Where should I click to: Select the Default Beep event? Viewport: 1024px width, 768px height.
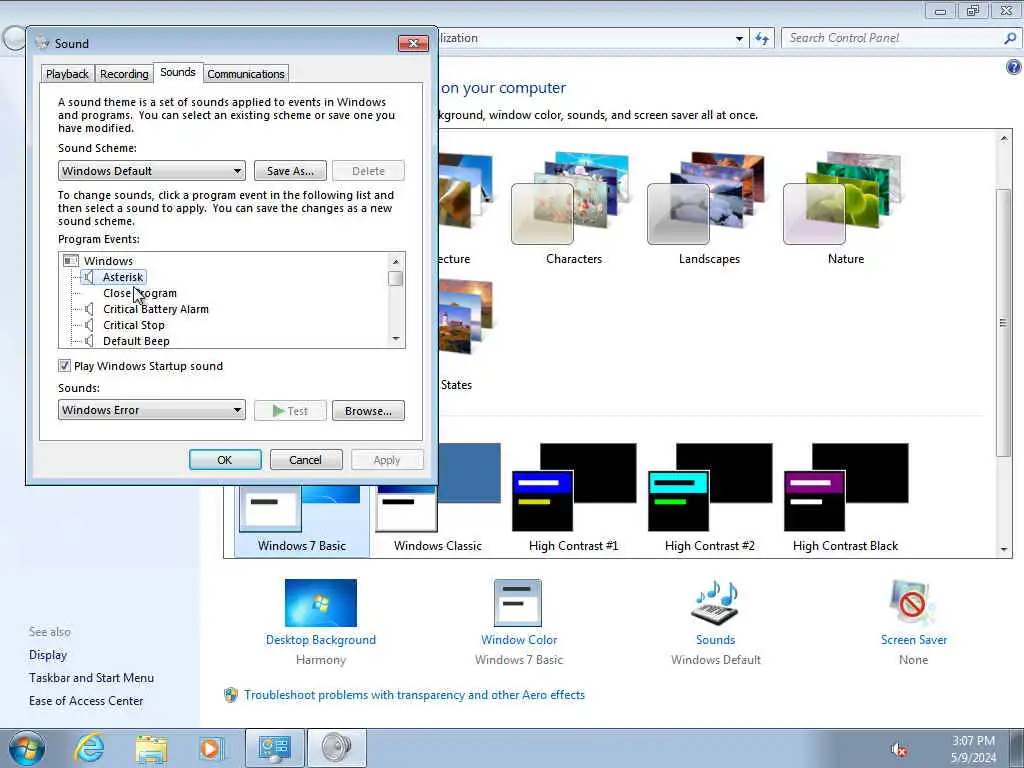pyautogui.click(x=136, y=341)
